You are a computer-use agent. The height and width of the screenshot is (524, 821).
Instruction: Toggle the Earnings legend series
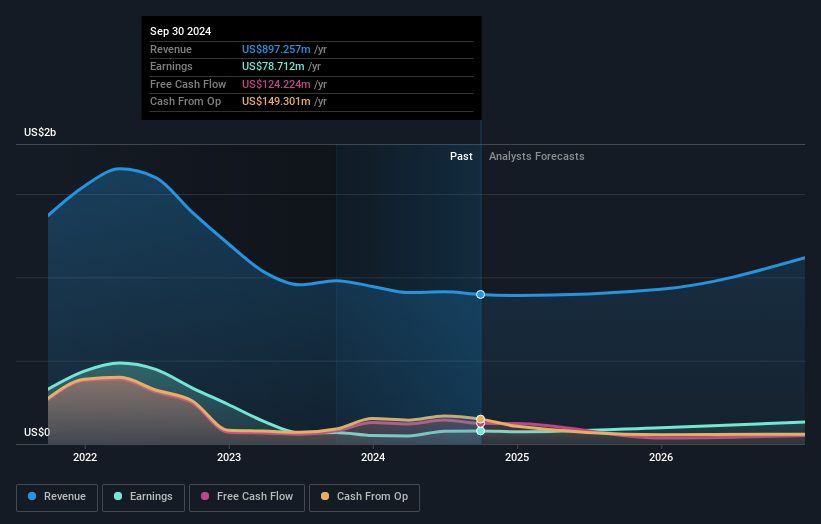[x=143, y=497]
